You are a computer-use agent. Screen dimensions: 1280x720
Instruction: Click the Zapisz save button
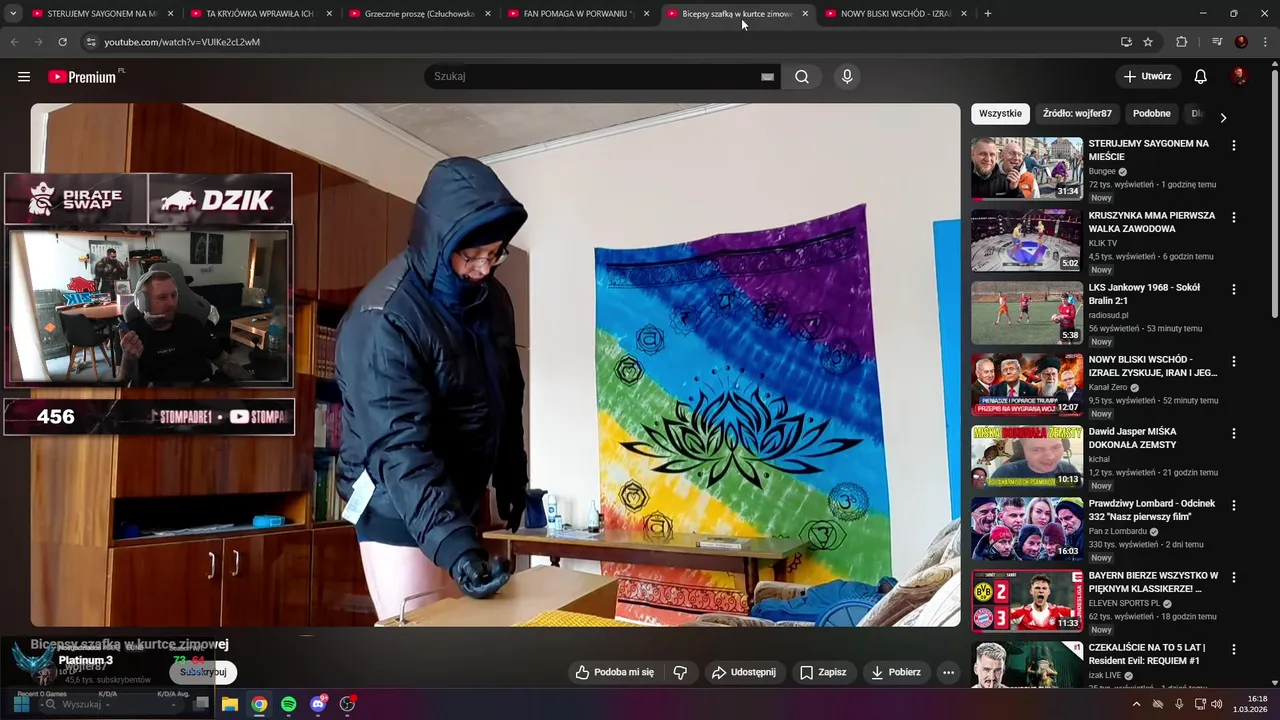[823, 672]
